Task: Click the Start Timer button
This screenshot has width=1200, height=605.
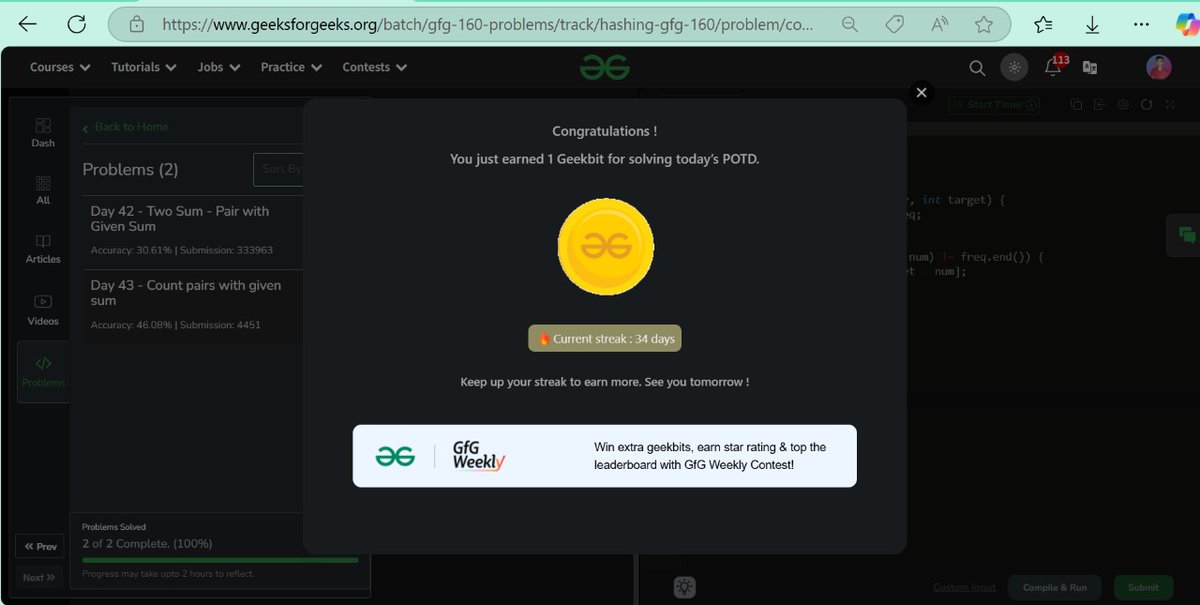Action: tap(993, 104)
